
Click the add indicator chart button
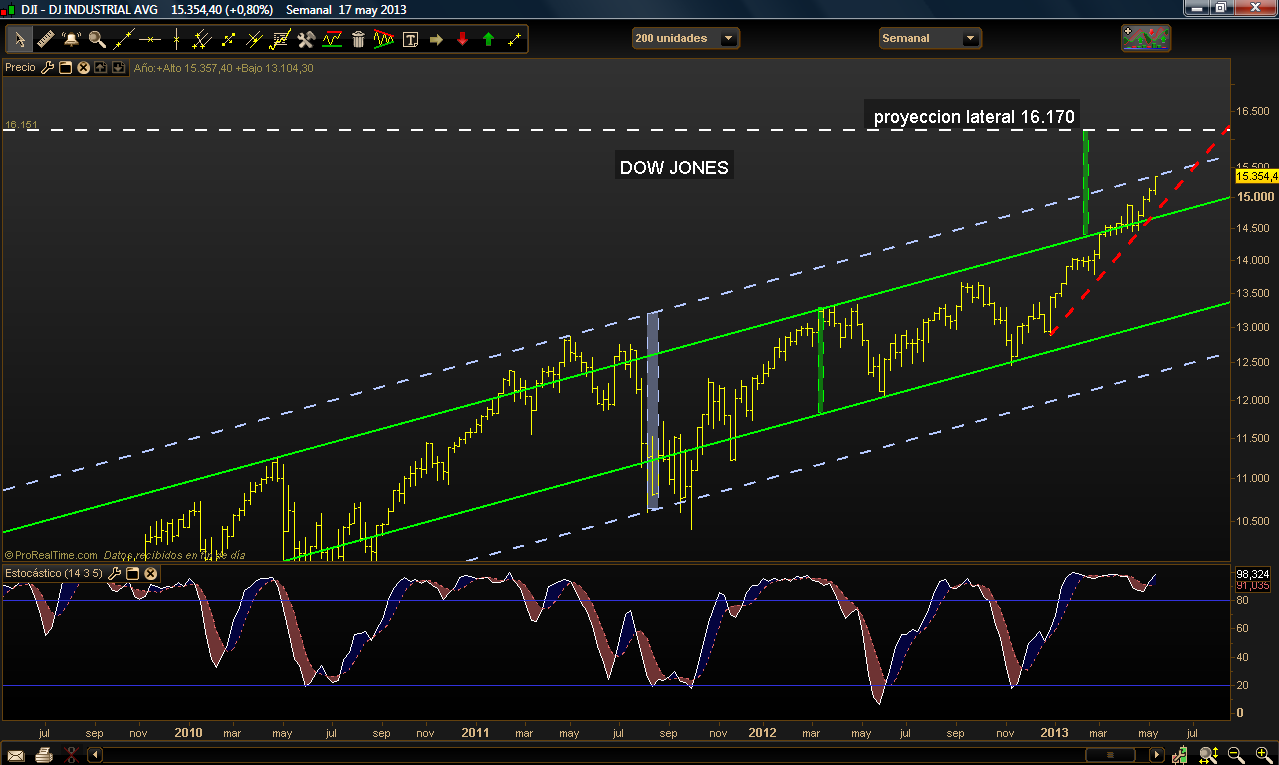(1146, 38)
